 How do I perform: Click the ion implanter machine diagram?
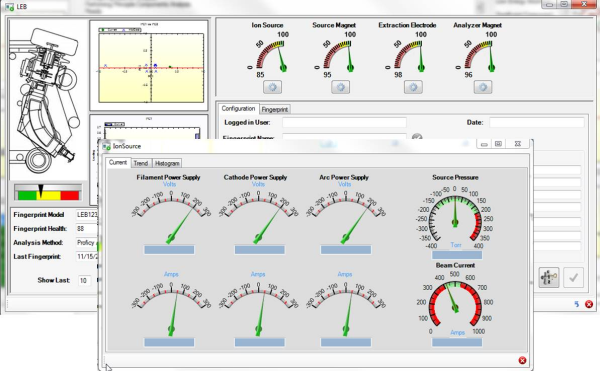[48, 99]
